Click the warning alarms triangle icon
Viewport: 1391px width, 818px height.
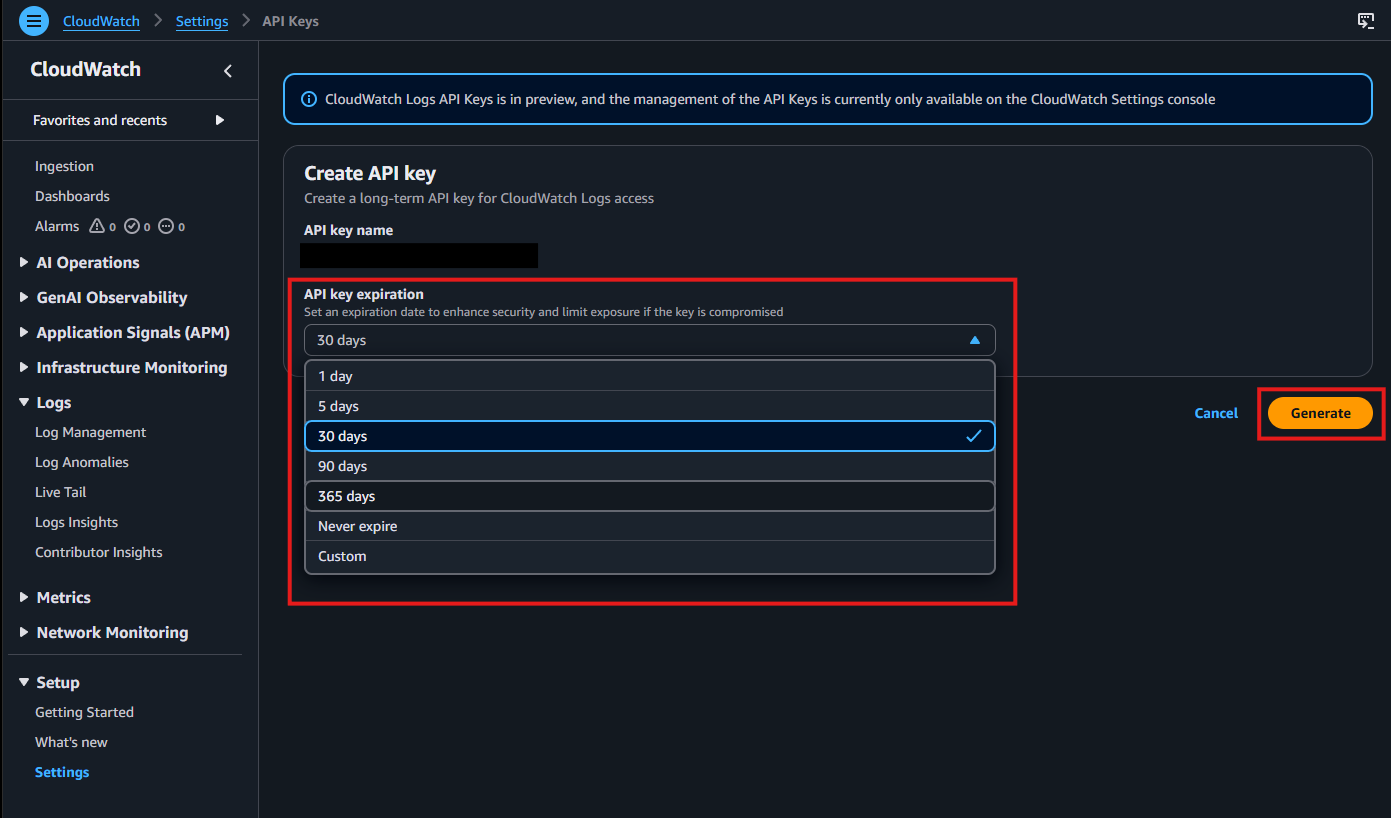coord(95,226)
